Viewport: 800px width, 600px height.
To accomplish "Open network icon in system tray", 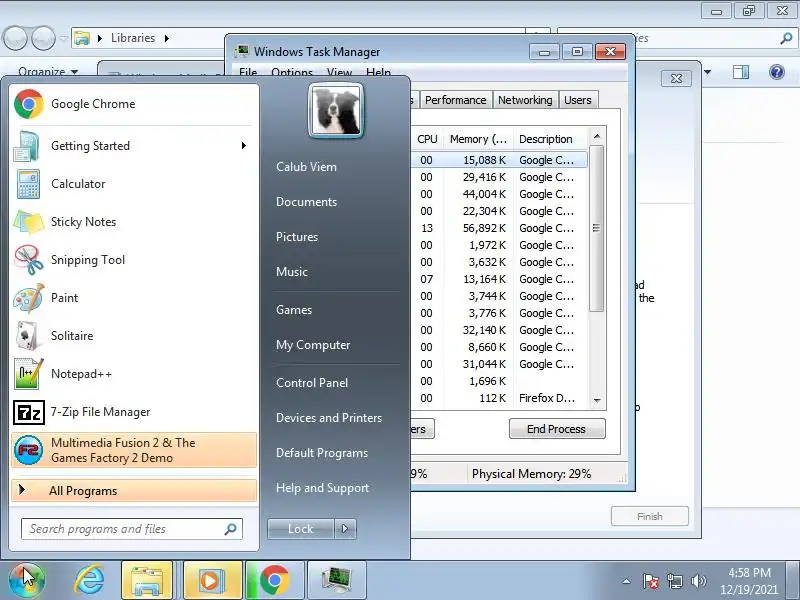I will click(674, 581).
